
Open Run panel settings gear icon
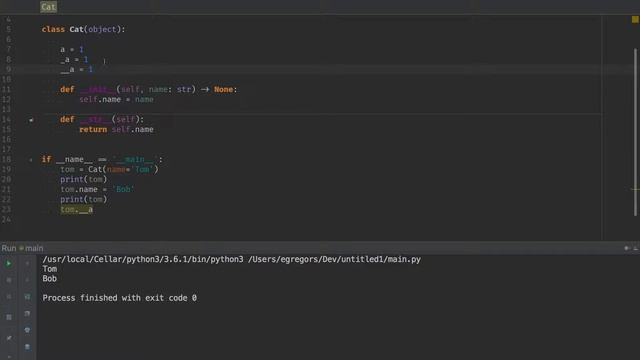point(627,248)
